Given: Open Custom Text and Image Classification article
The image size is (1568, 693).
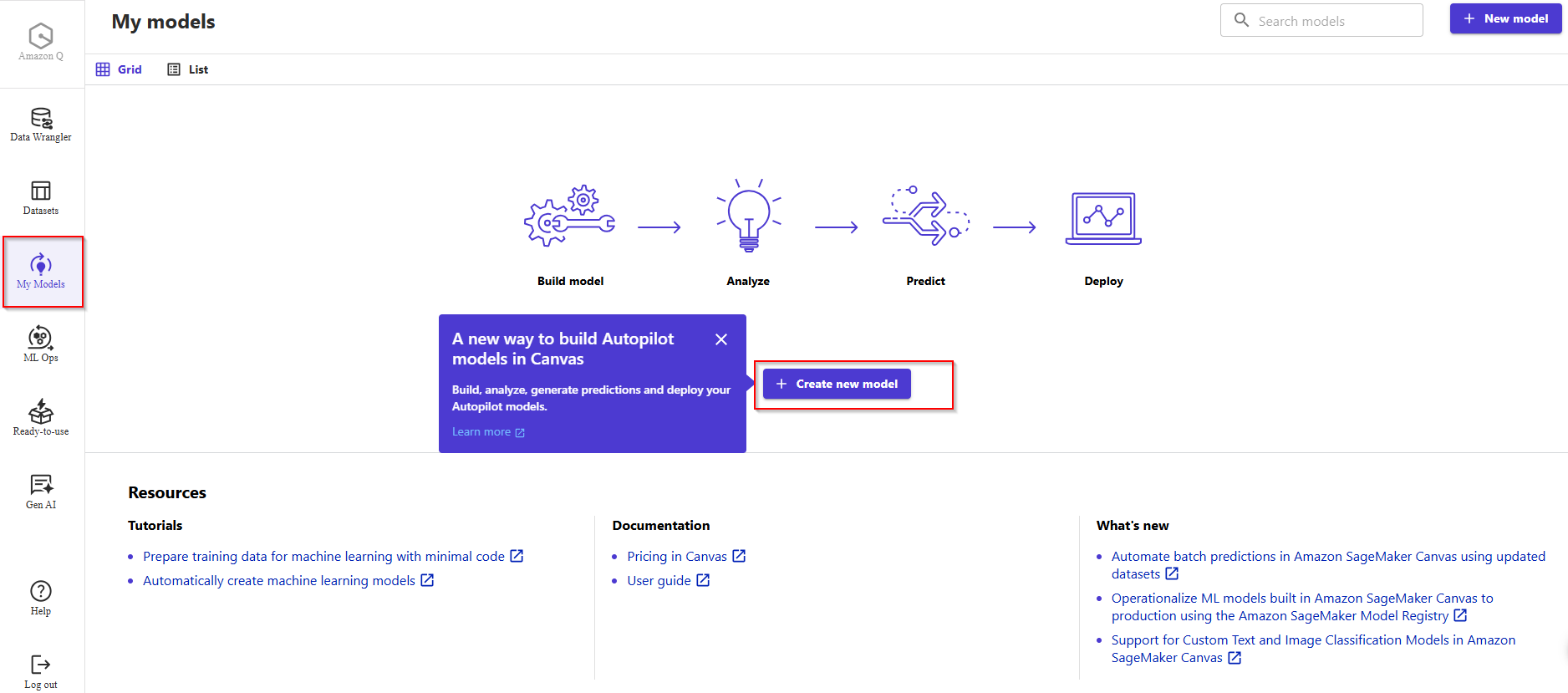Looking at the screenshot, I should 1313,649.
